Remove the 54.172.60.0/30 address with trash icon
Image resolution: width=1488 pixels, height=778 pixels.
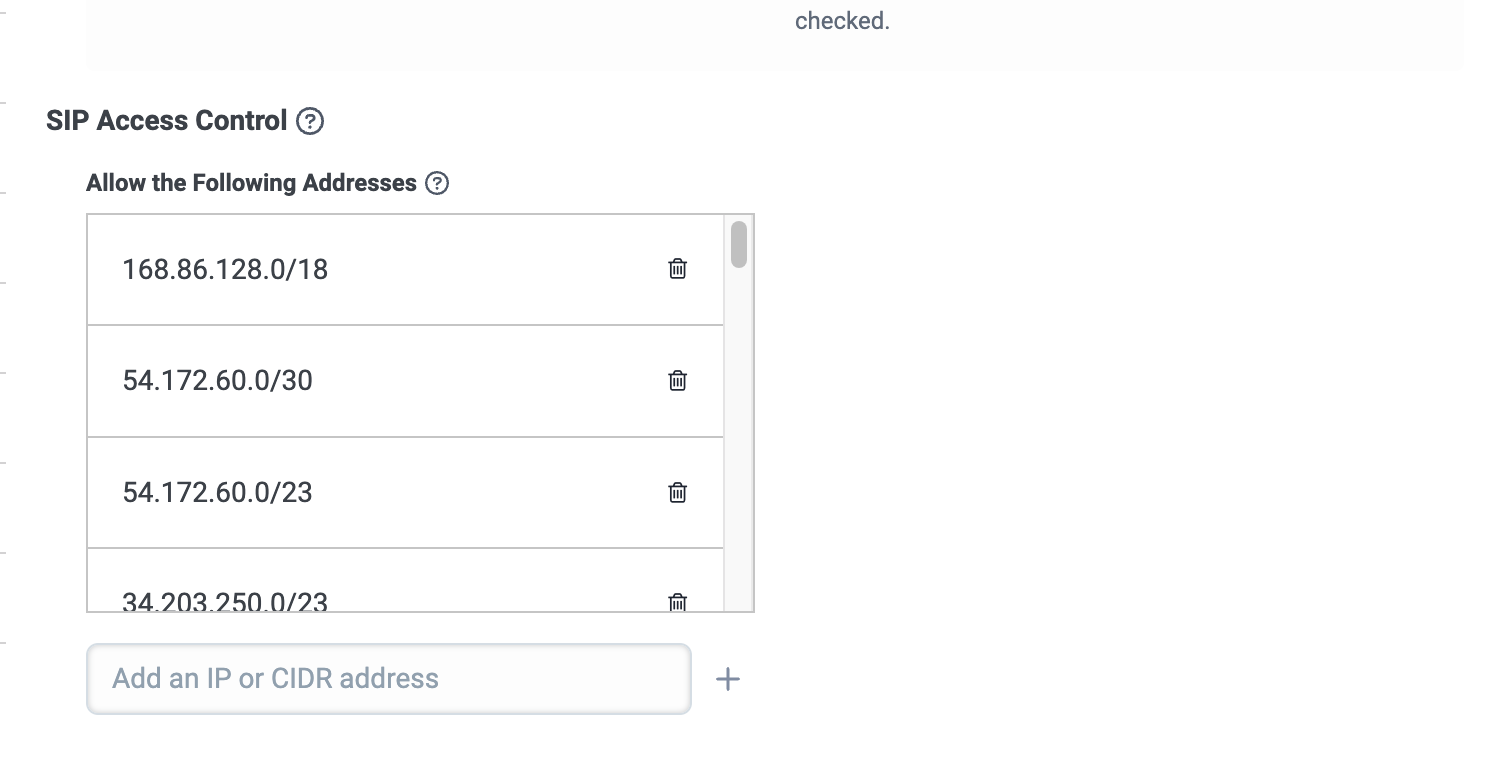[677, 381]
